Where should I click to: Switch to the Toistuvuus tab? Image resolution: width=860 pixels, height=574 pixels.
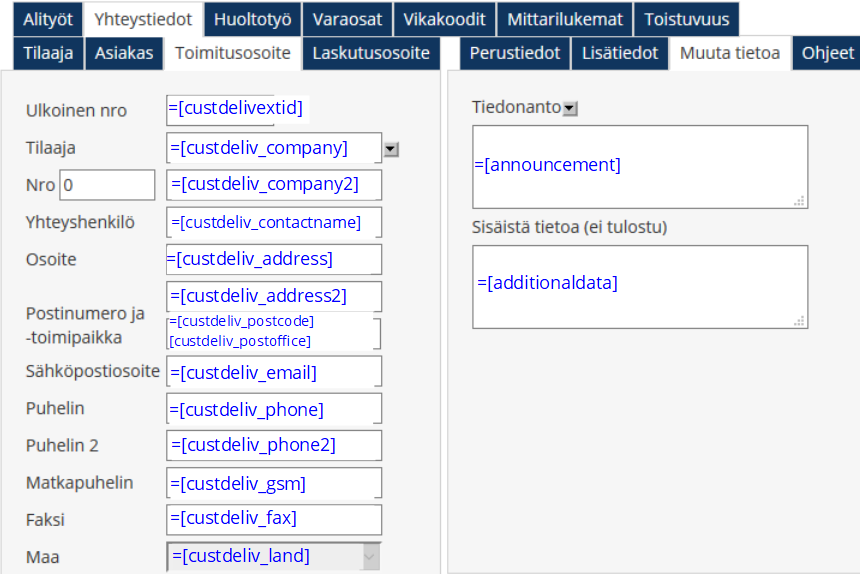click(686, 19)
